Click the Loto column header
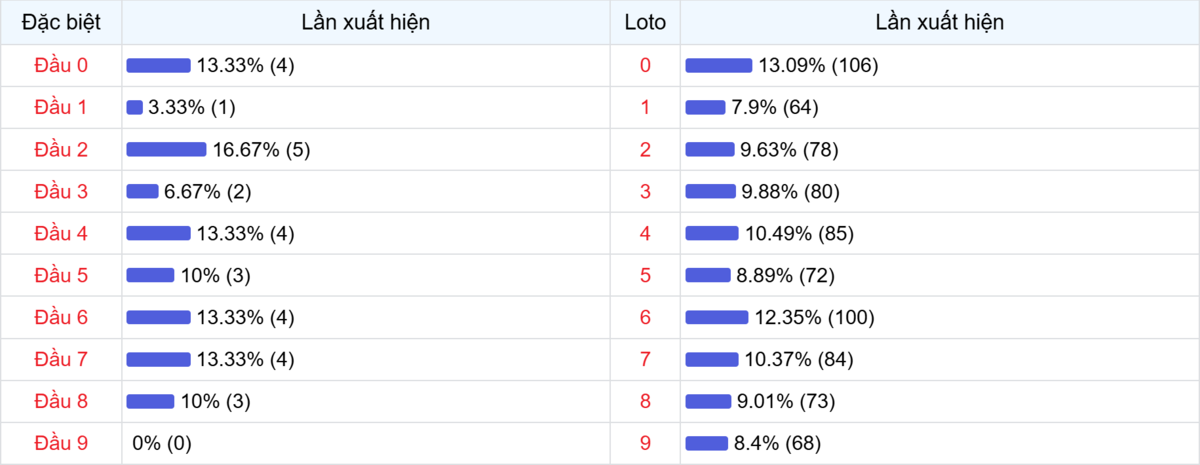Image resolution: width=1200 pixels, height=465 pixels. tap(645, 22)
